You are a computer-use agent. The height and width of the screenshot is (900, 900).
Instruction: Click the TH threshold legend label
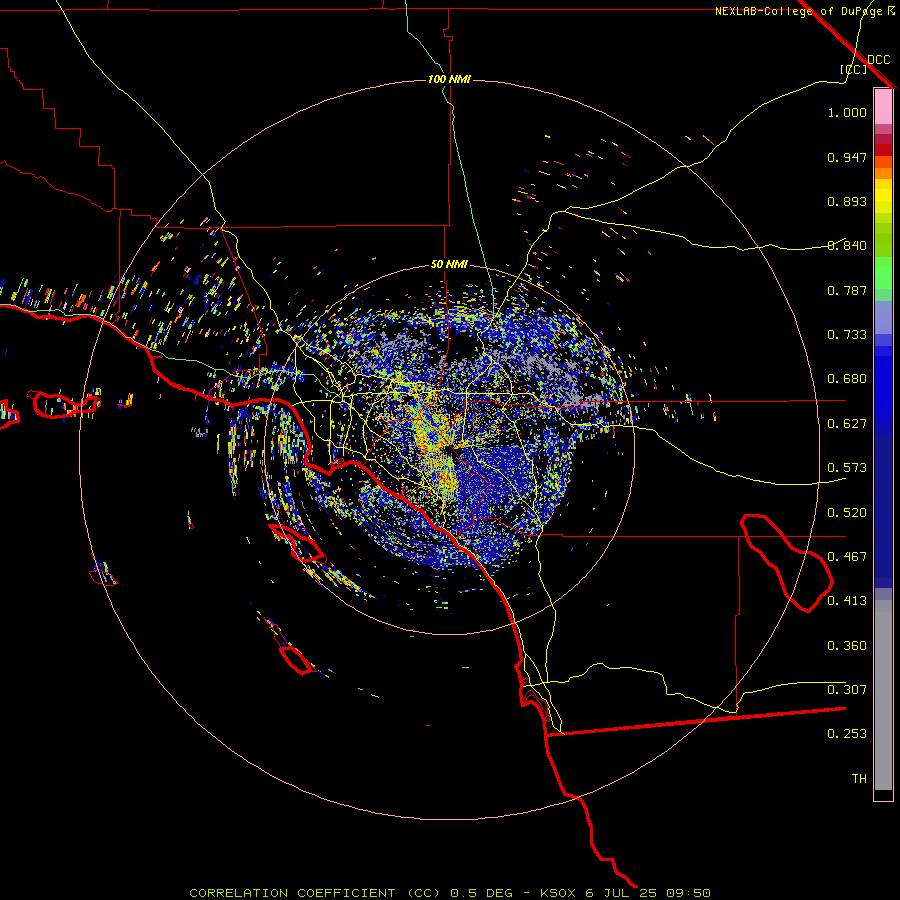coord(859,779)
